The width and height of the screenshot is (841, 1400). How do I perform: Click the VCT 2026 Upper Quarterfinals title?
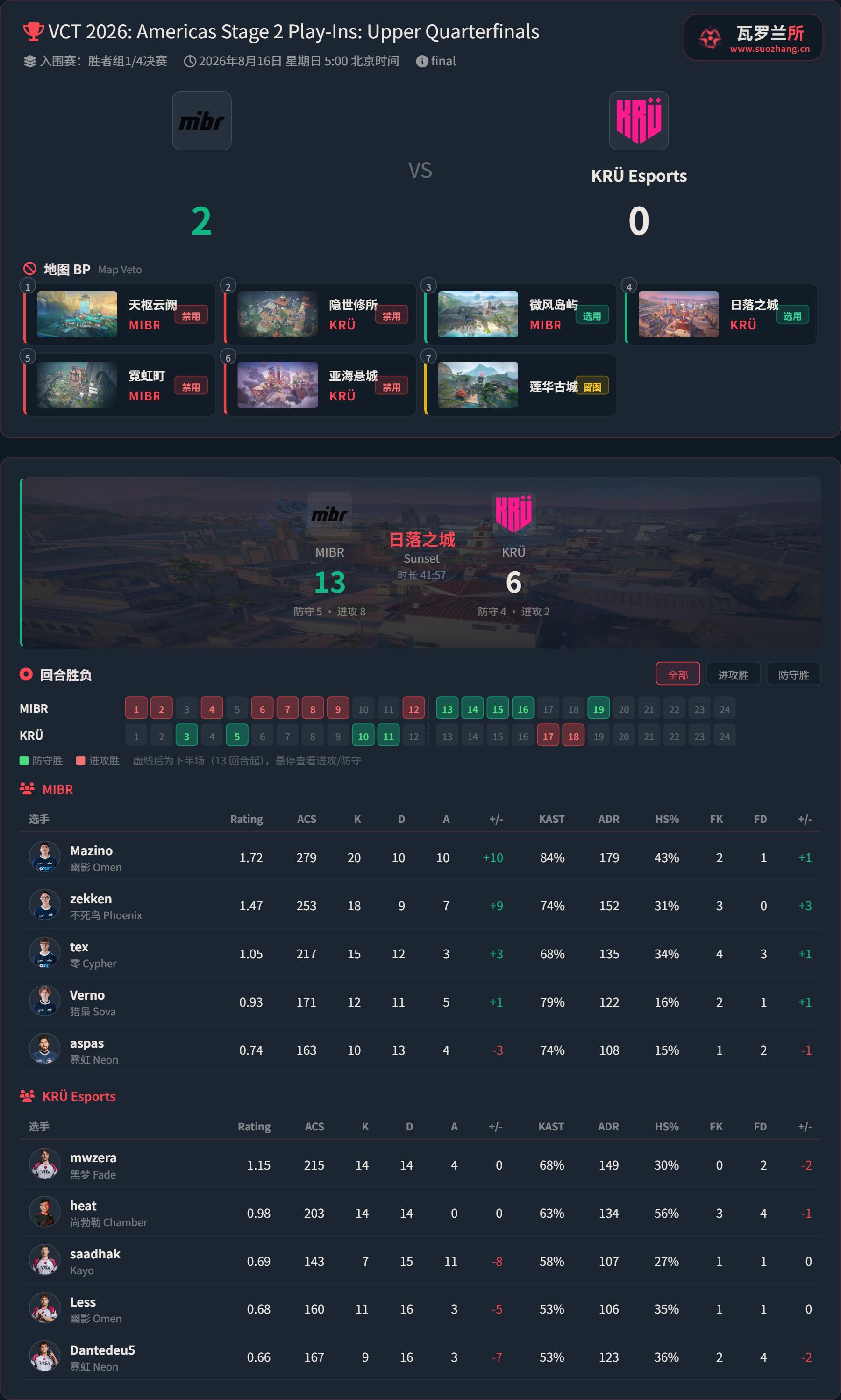tap(293, 32)
